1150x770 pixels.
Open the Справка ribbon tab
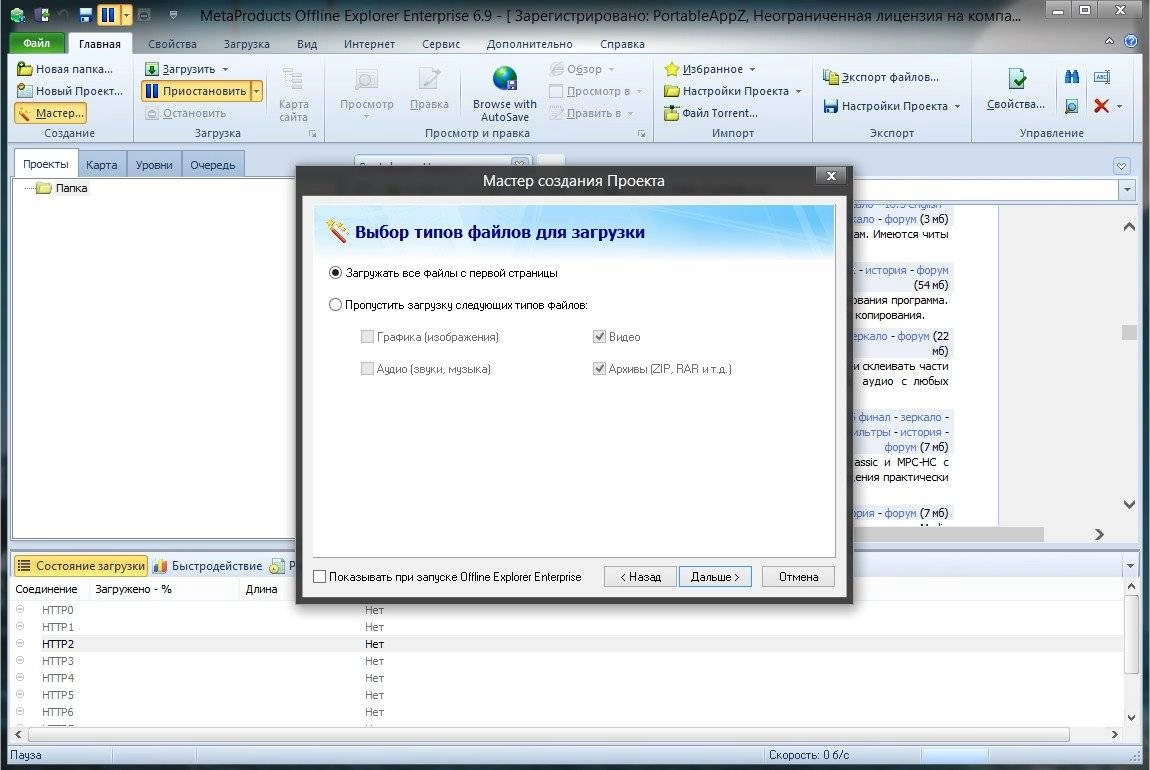point(622,44)
